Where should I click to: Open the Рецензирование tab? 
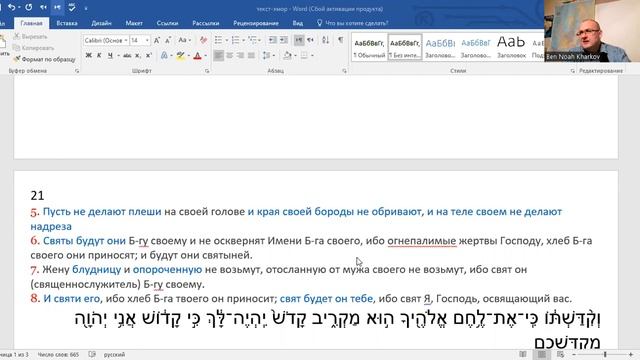[x=256, y=23]
